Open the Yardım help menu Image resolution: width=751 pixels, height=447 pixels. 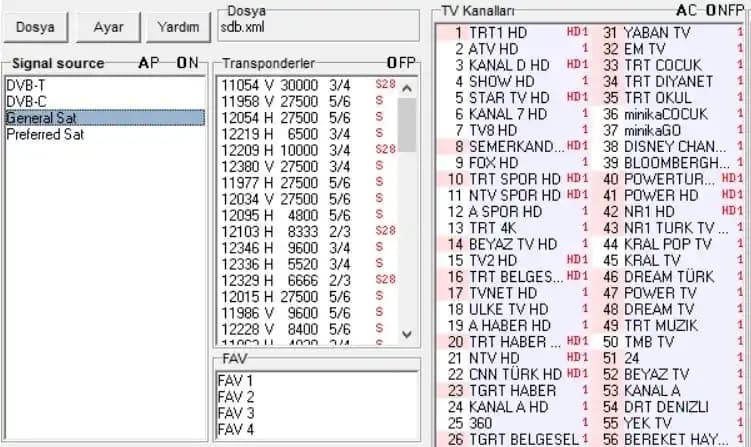(177, 26)
